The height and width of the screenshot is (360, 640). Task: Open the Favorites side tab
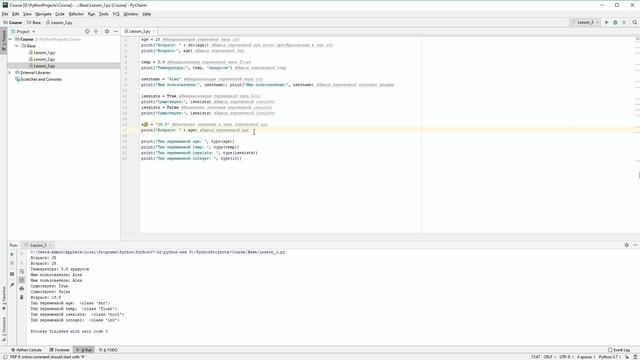pyautogui.click(x=4, y=298)
